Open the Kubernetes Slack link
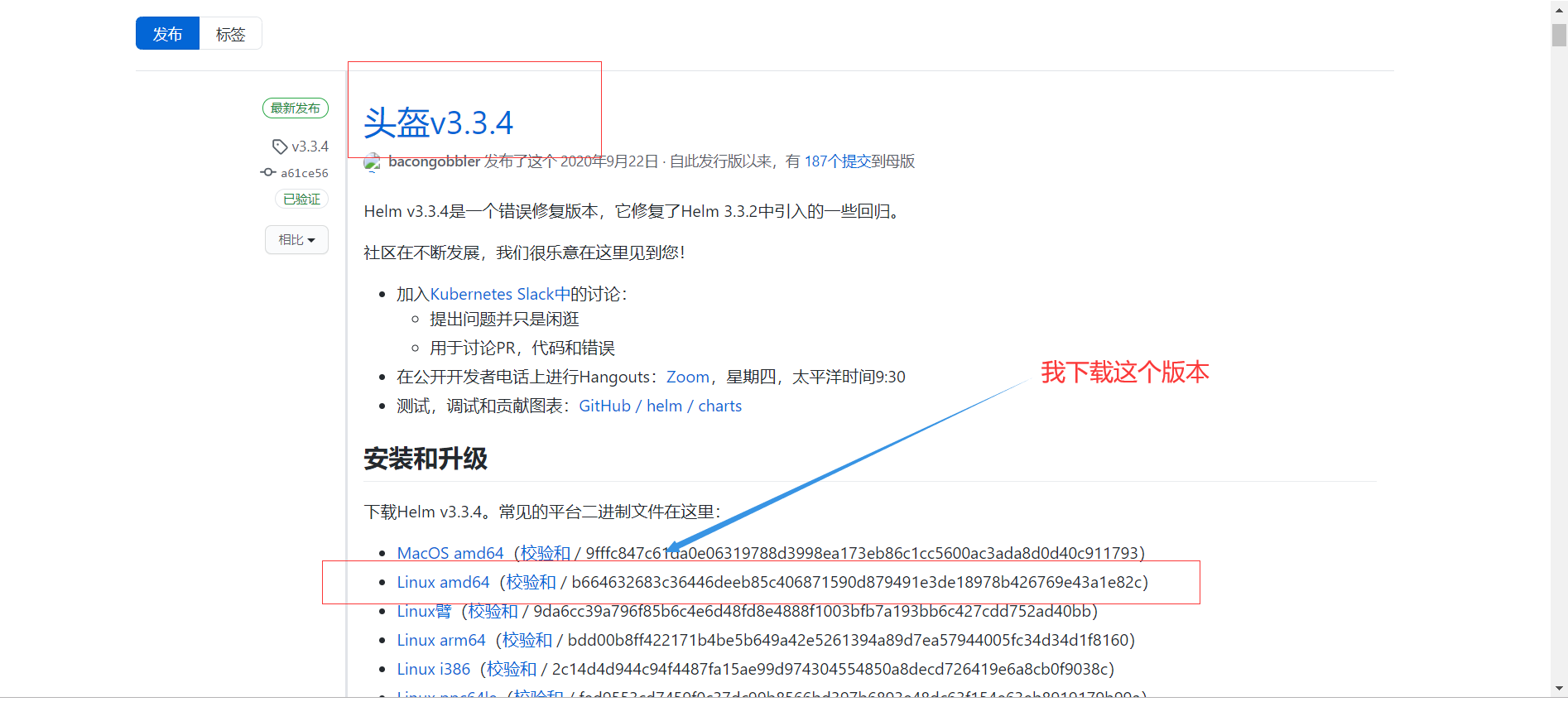The width and height of the screenshot is (1568, 702). tap(500, 294)
